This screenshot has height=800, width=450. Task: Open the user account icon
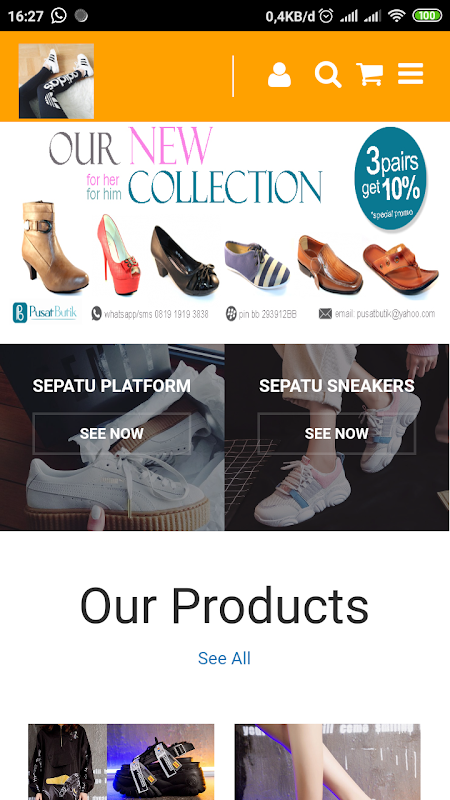(x=279, y=75)
